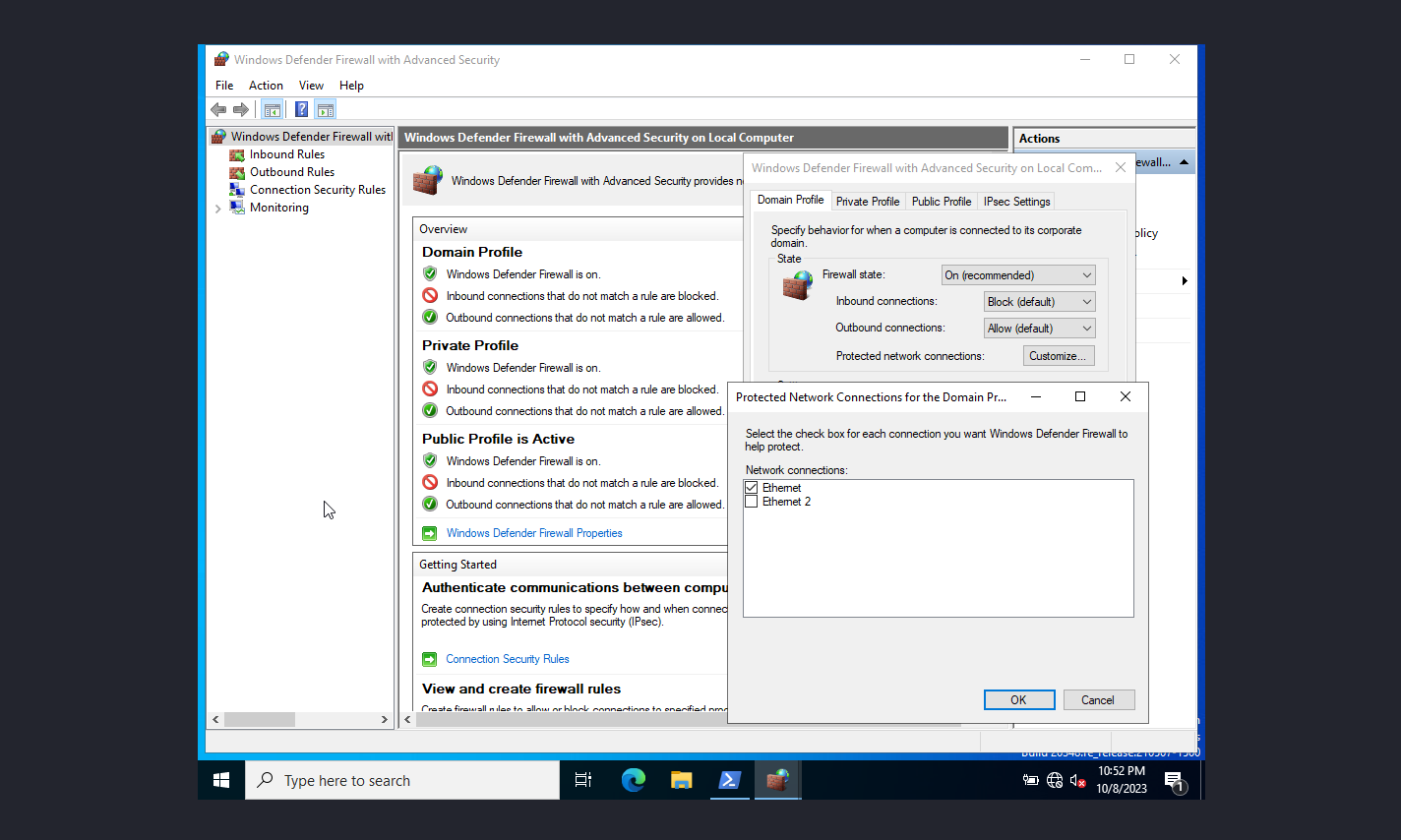The width and height of the screenshot is (1401, 840).
Task: Check the Ethernet 2 connection checkbox
Action: pos(752,502)
